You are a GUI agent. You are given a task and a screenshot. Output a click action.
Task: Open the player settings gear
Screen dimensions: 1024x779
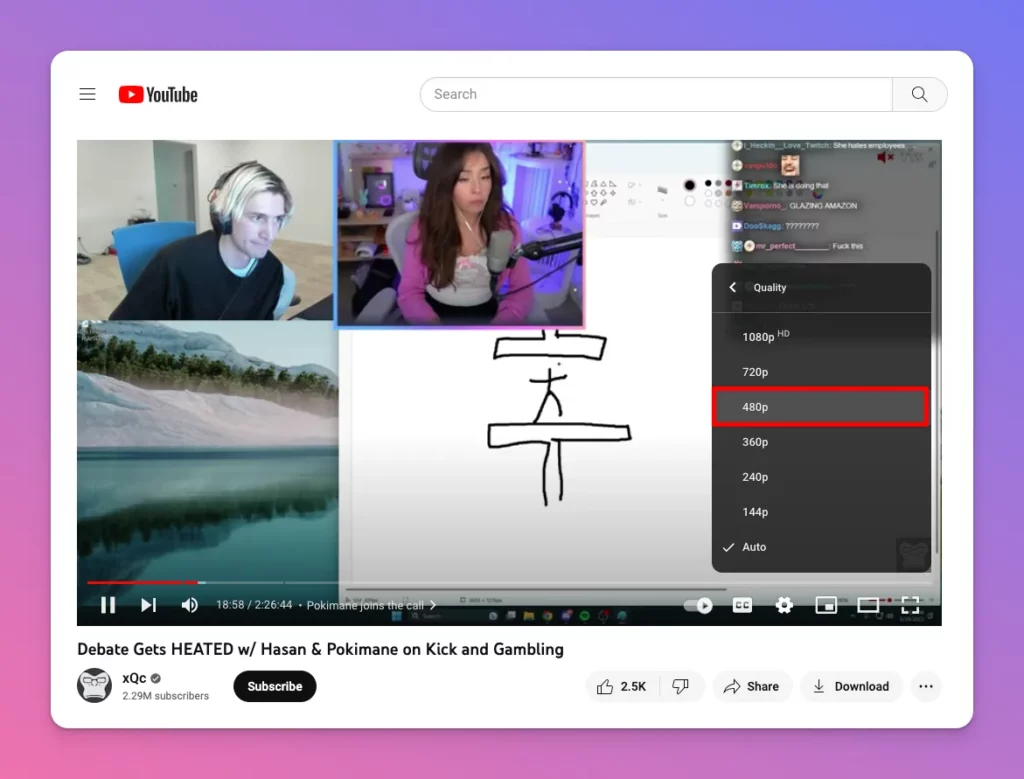tap(784, 605)
